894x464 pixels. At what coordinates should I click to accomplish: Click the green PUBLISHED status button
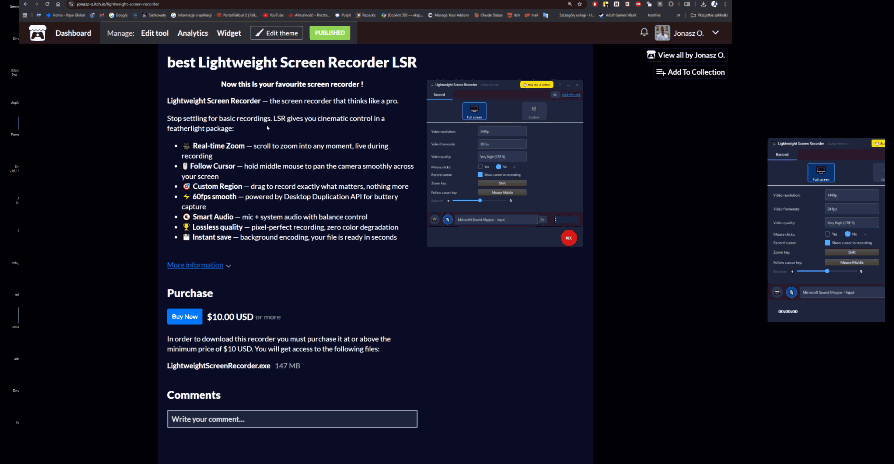330,33
